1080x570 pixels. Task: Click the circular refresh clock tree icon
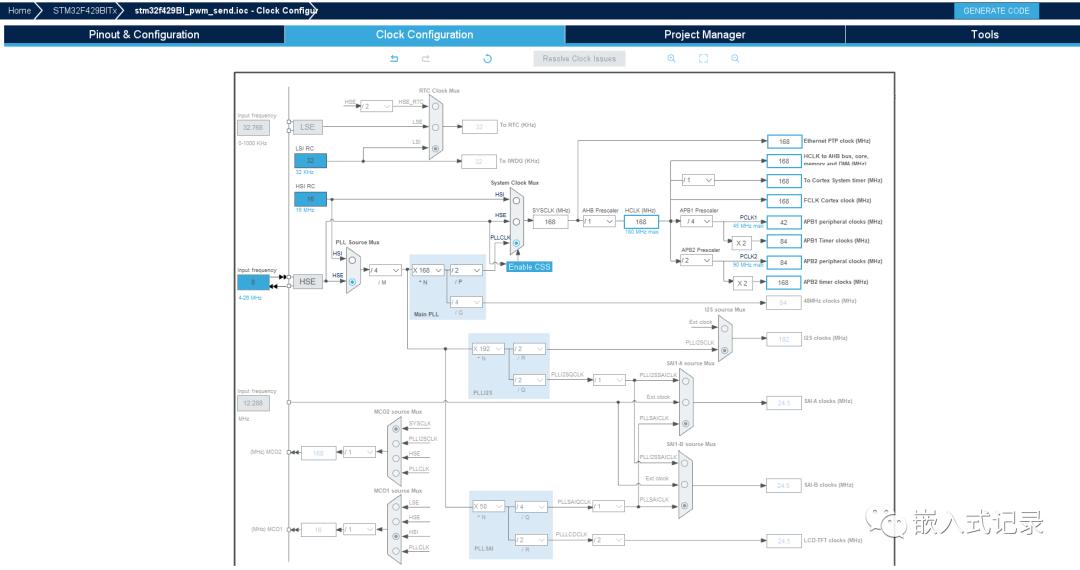coord(488,59)
